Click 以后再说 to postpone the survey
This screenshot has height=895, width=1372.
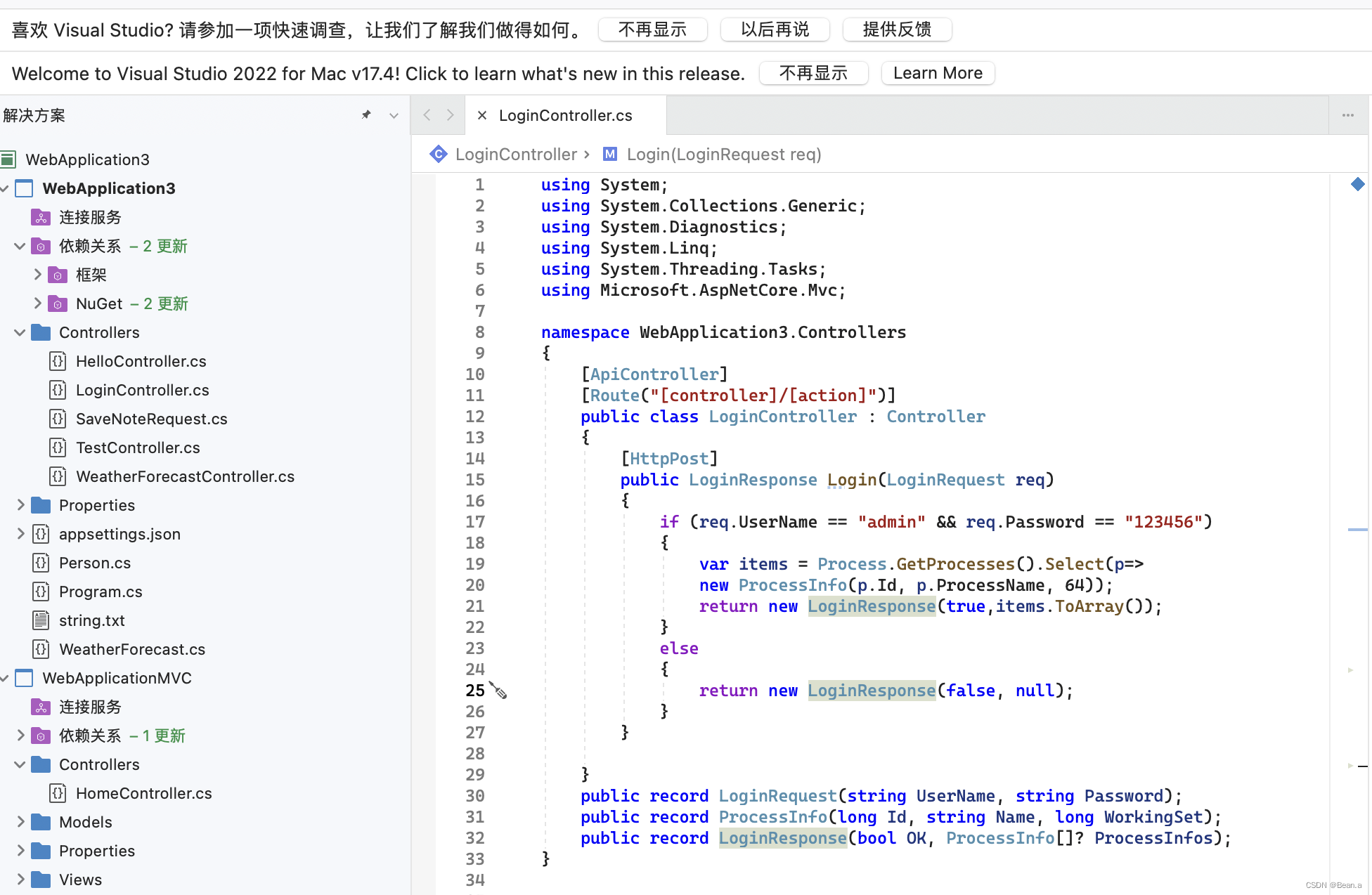pyautogui.click(x=775, y=30)
